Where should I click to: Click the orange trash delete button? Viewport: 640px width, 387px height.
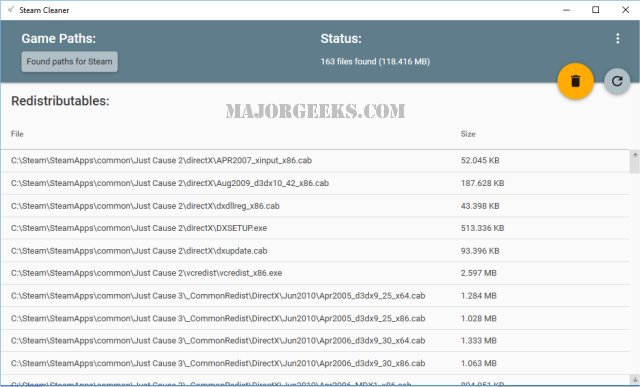(575, 81)
